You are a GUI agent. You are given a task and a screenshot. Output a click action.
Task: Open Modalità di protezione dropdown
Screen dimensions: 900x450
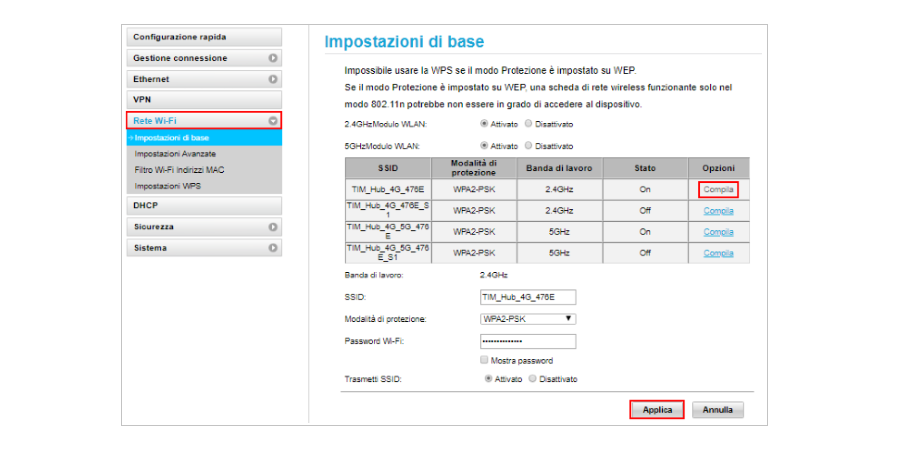click(527, 319)
